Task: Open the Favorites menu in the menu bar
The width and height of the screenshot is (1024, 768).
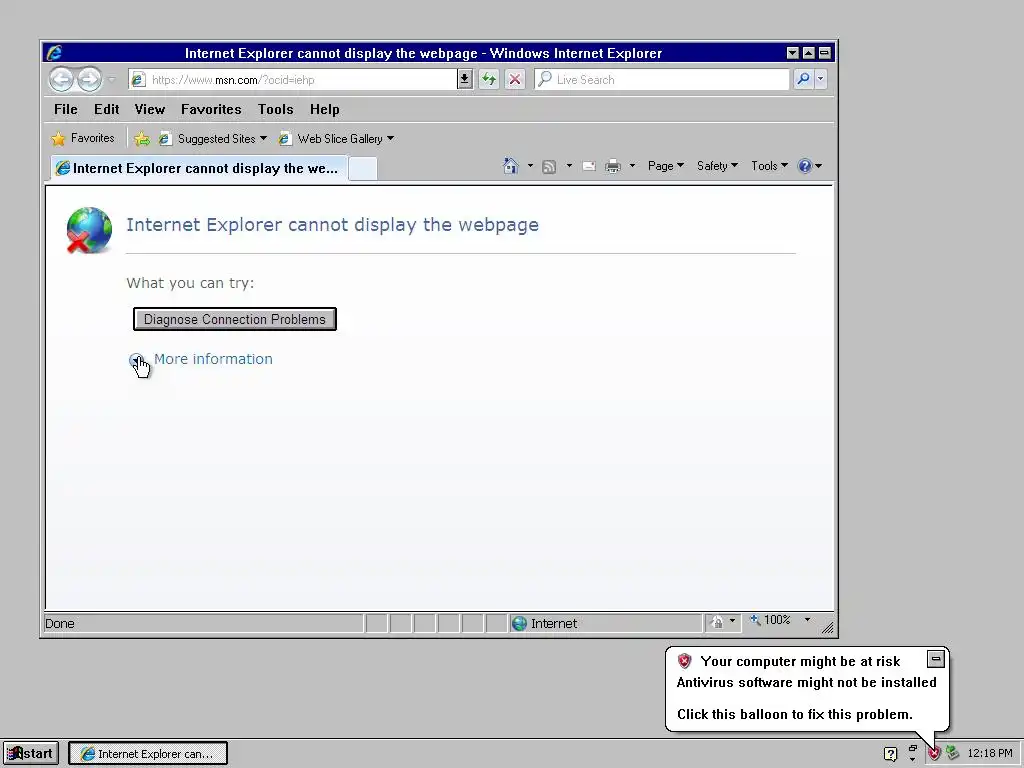Action: pyautogui.click(x=211, y=109)
